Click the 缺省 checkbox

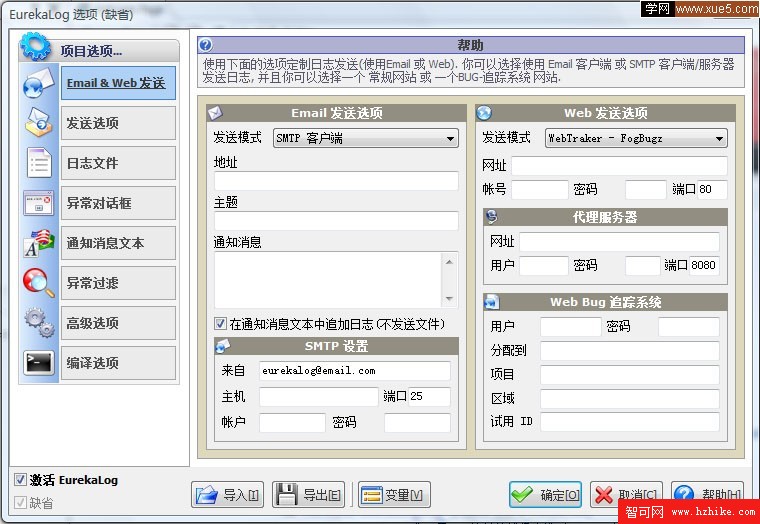pyautogui.click(x=20, y=502)
